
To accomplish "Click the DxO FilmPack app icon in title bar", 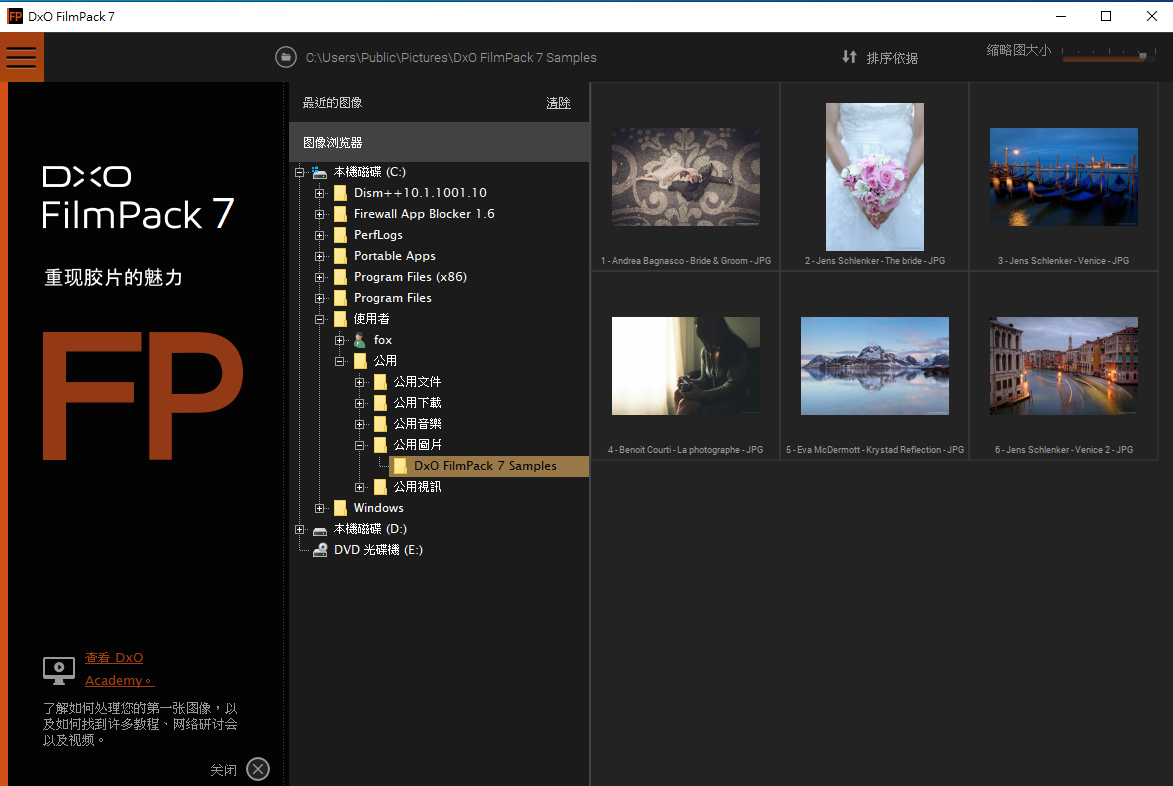I will [x=15, y=16].
